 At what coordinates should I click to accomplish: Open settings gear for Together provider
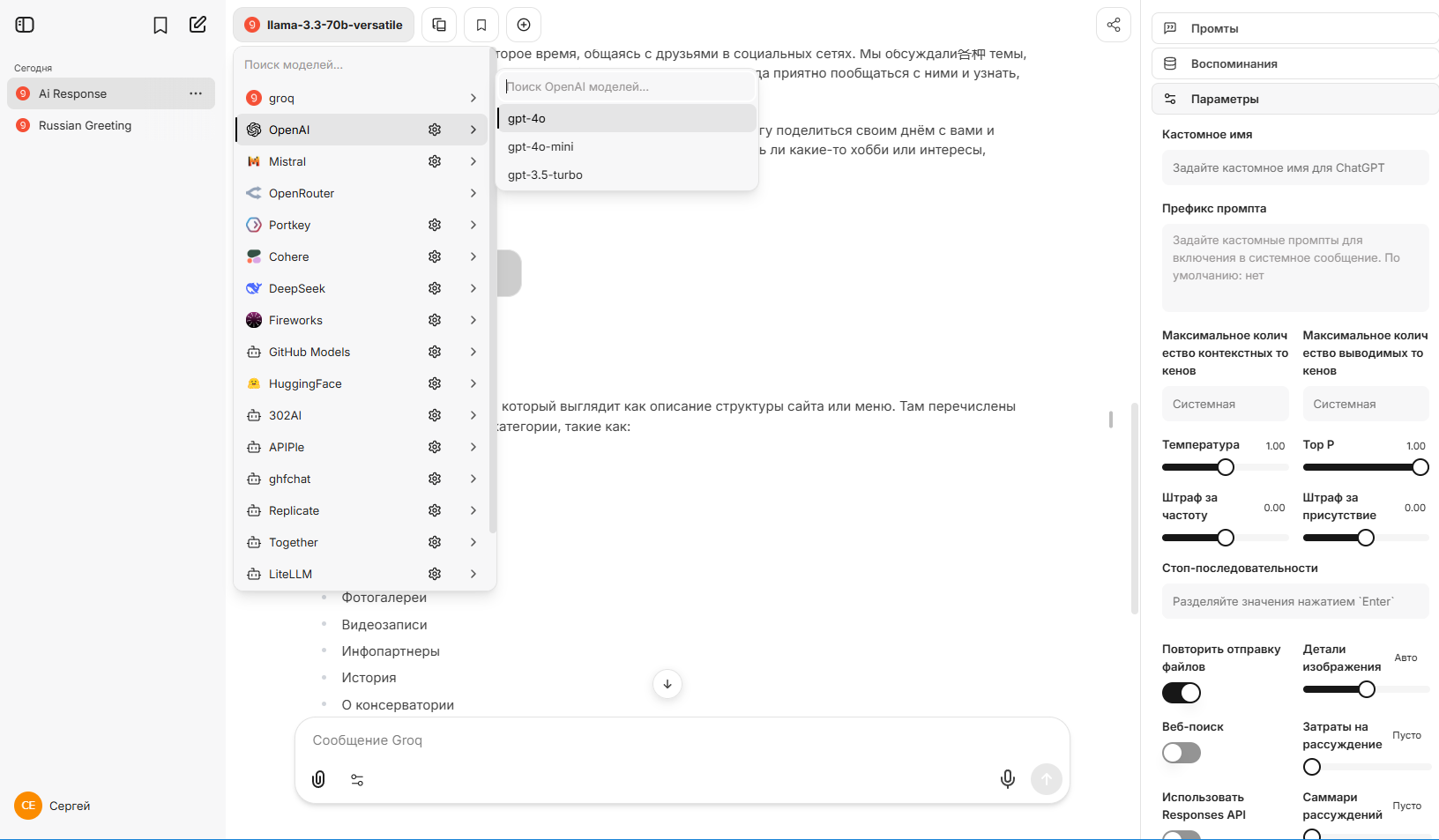pyautogui.click(x=435, y=542)
